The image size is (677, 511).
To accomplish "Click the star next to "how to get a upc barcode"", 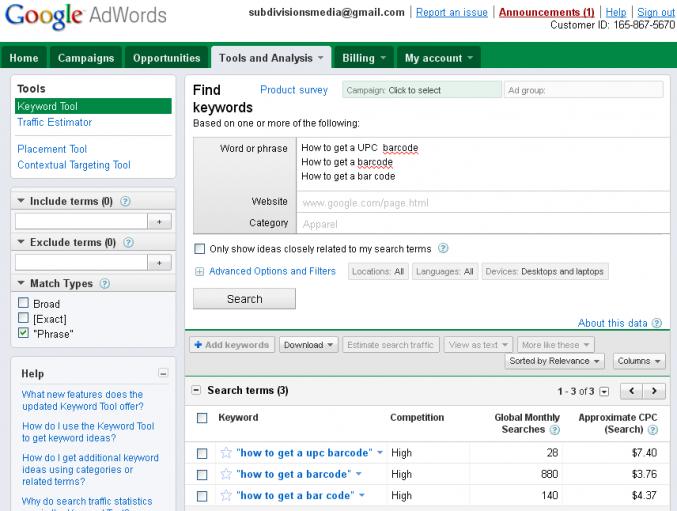I will point(226,453).
